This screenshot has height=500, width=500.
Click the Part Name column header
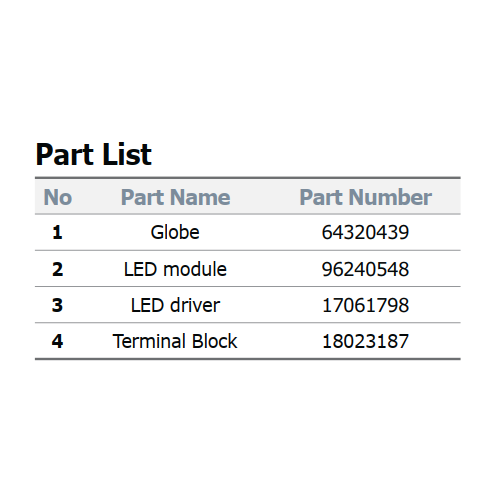[175, 197]
